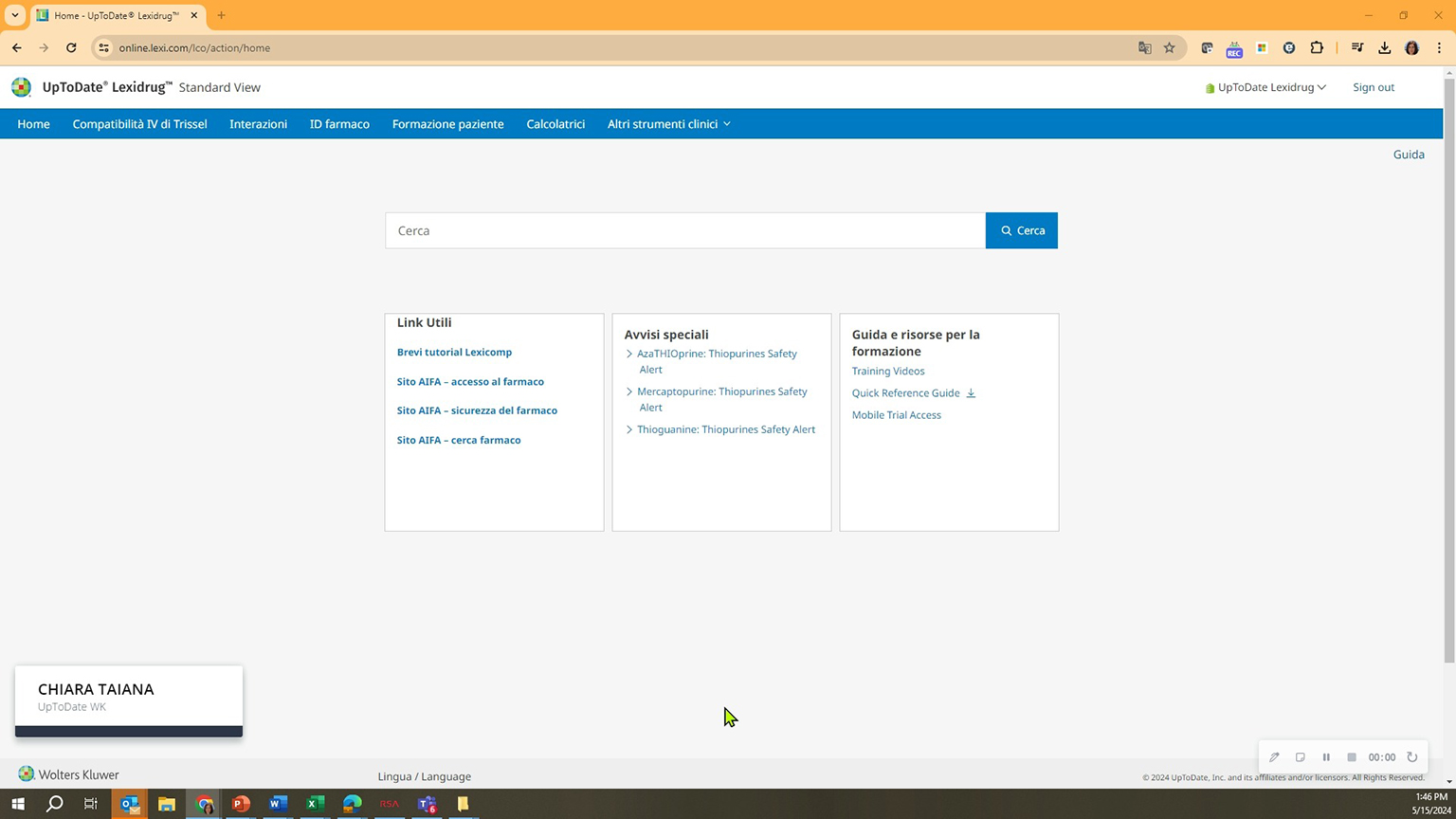Expand the Thioguanine Thiopurines Safety Alert
This screenshot has width=1456, height=819.
pos(629,429)
